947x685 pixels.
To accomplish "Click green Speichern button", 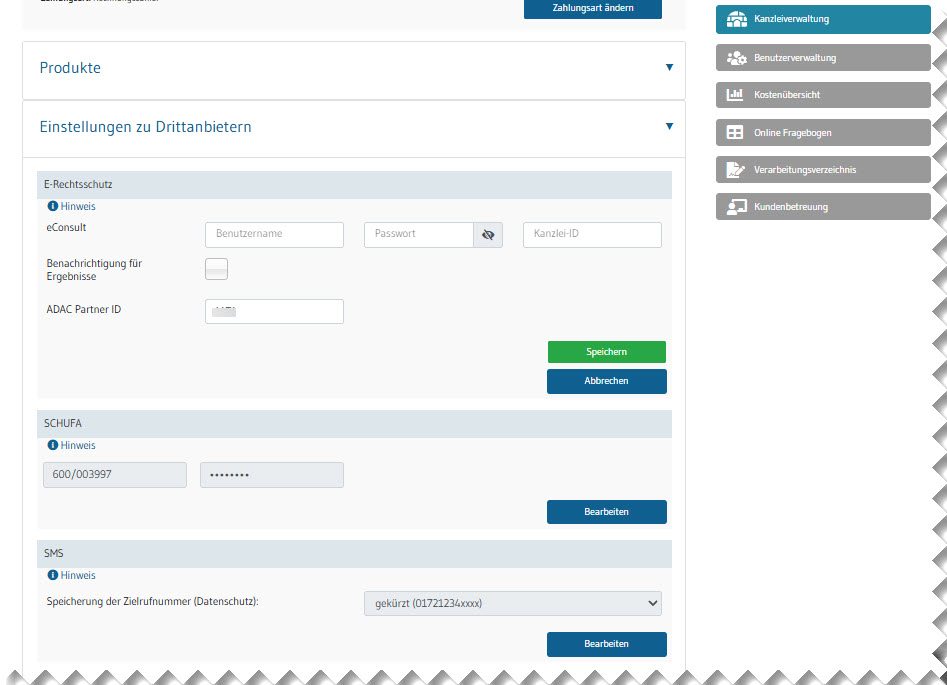I will [x=606, y=352].
